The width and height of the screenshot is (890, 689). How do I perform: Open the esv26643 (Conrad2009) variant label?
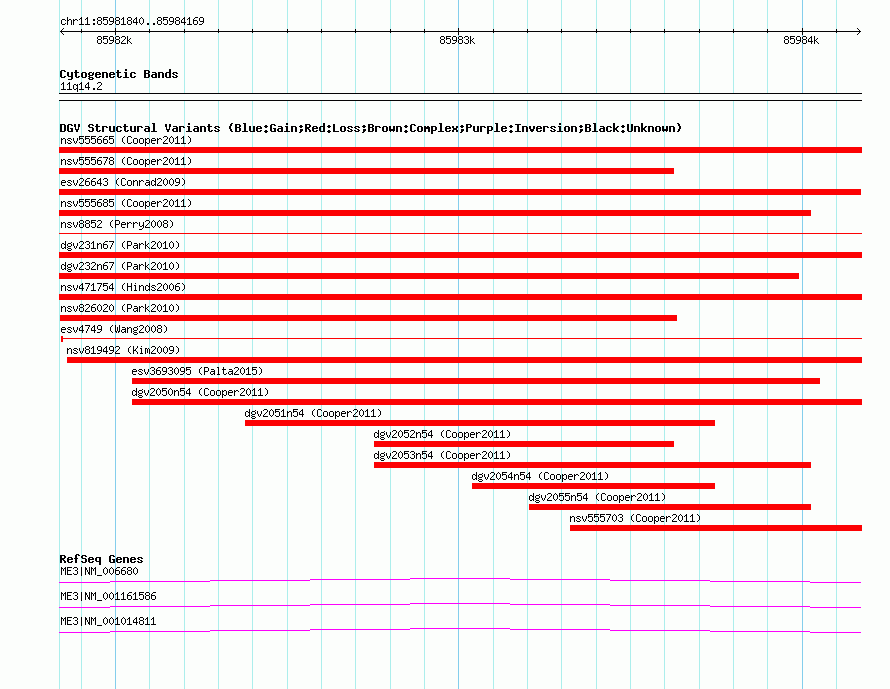pyautogui.click(x=123, y=182)
